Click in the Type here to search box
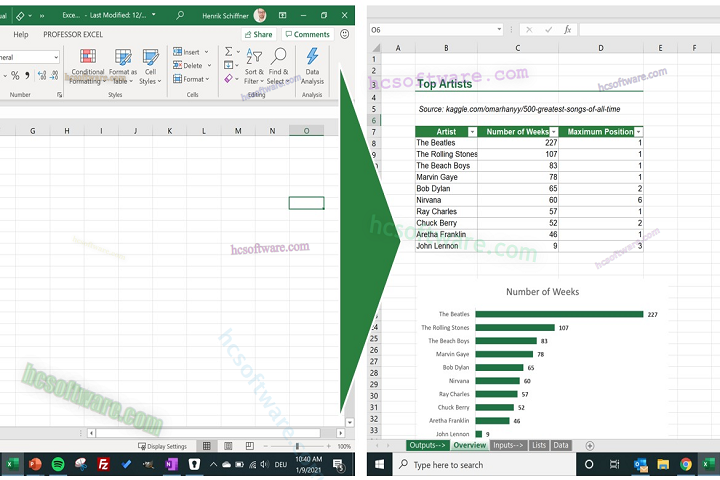 [484, 464]
